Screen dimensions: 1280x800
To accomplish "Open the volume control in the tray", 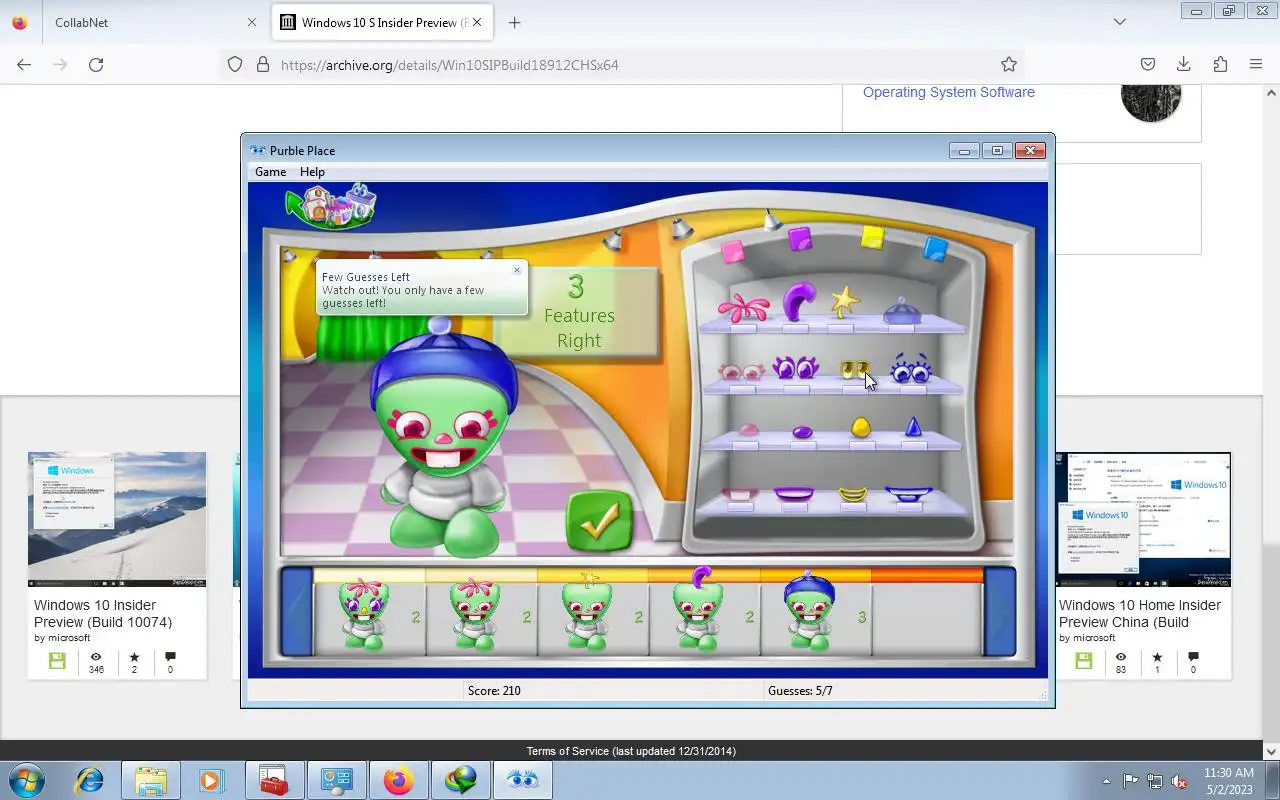I will pyautogui.click(x=1180, y=781).
